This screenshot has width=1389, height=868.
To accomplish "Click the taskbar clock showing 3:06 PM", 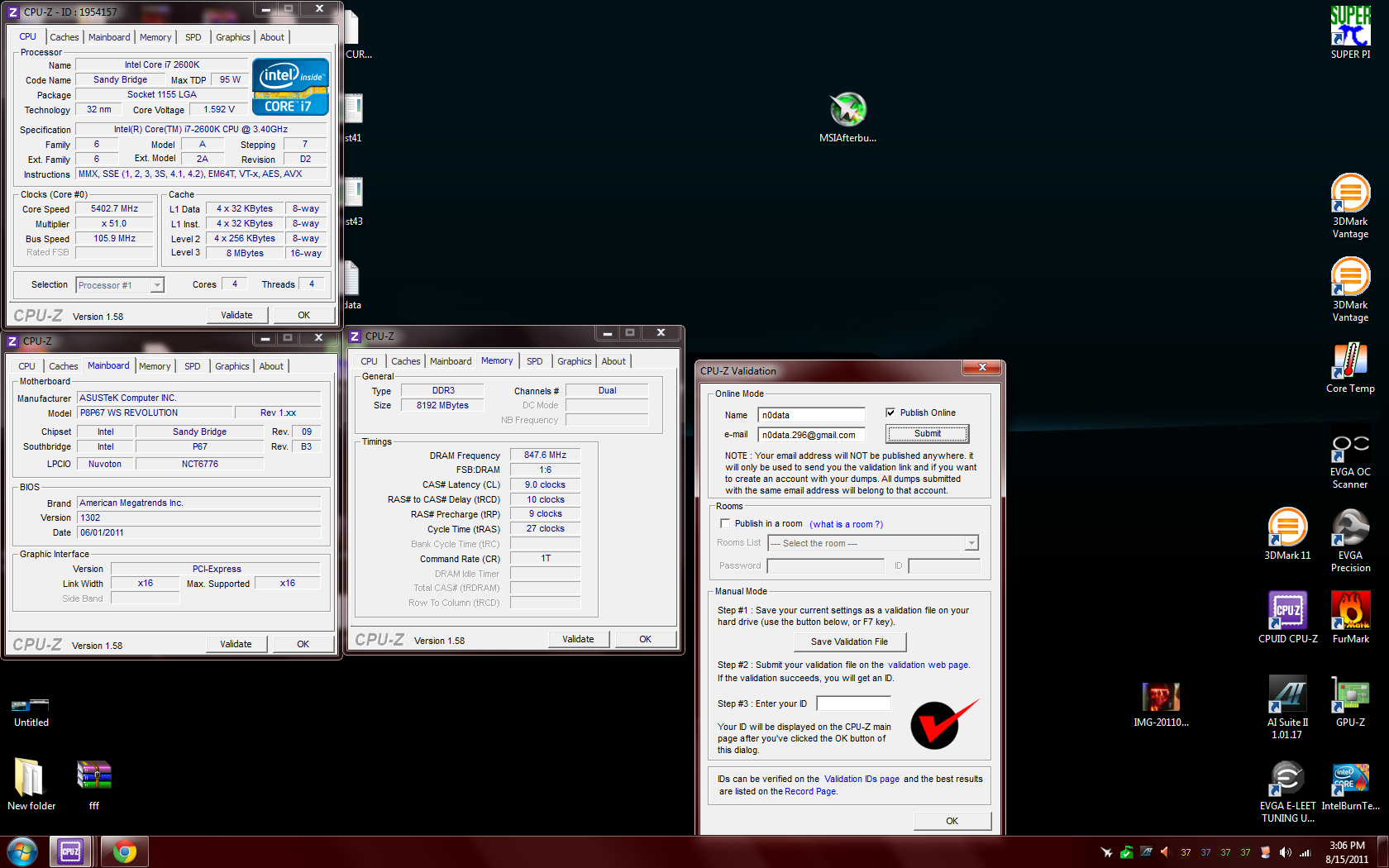I will (x=1347, y=852).
